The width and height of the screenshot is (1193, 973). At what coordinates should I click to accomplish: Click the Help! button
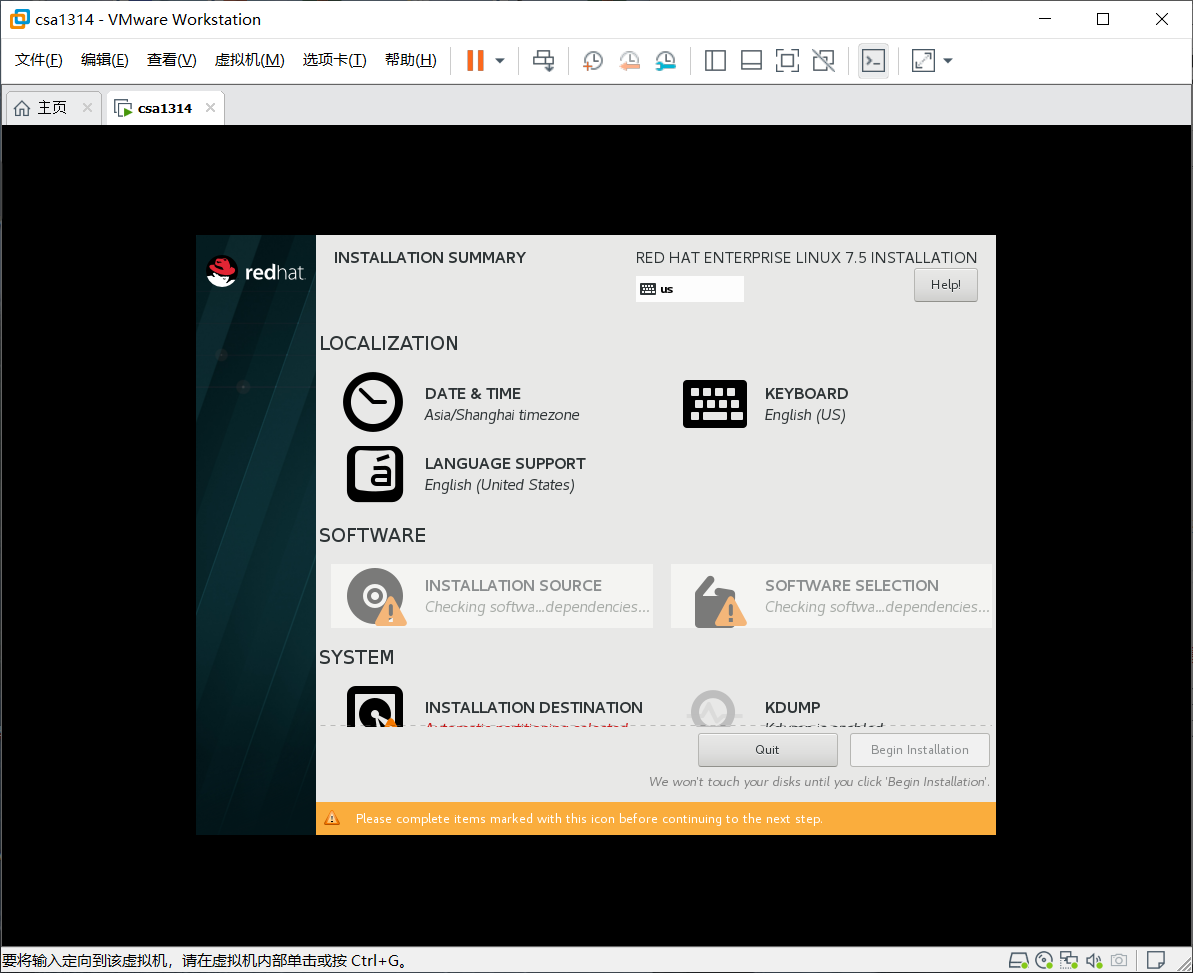click(x=946, y=285)
